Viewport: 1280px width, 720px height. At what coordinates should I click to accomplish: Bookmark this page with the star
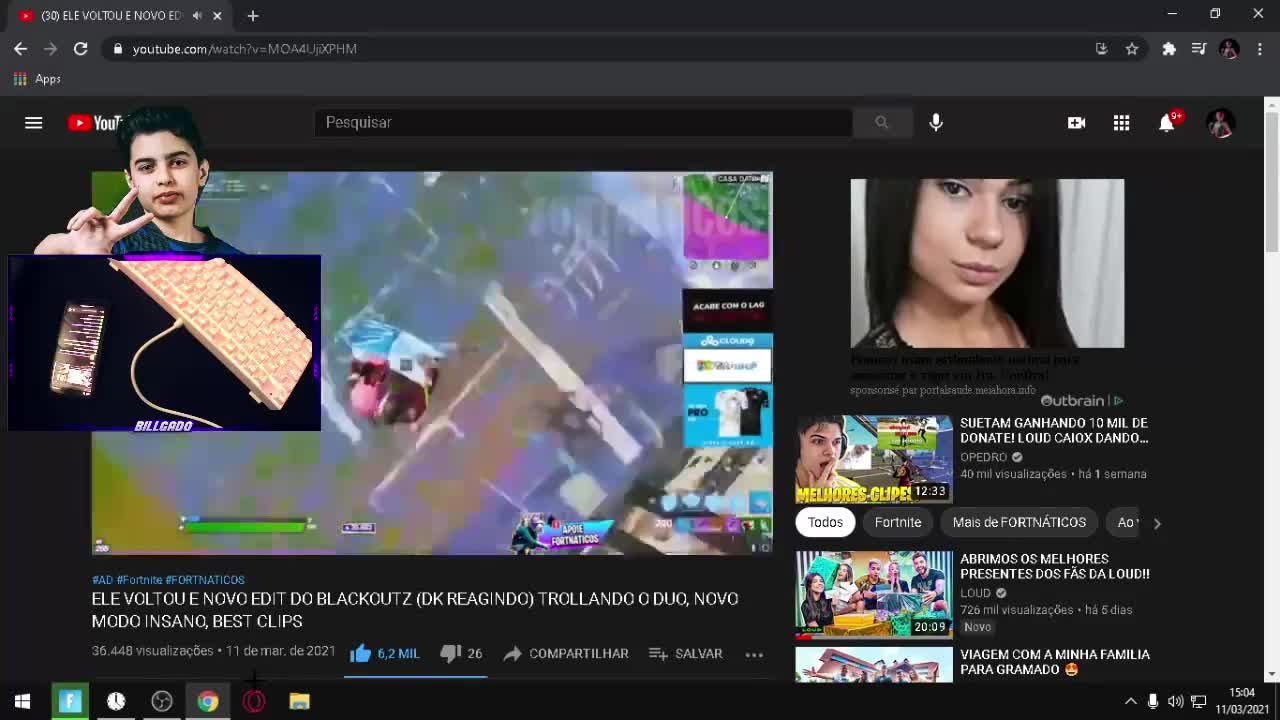click(x=1131, y=48)
